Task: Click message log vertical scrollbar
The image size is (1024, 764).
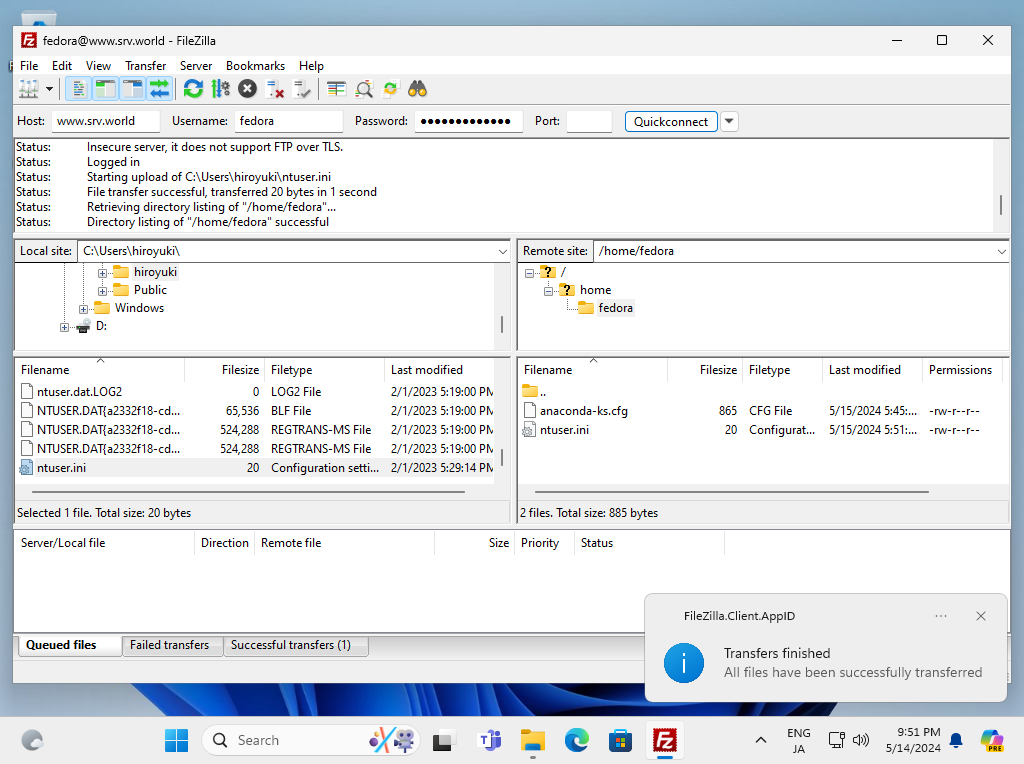Action: (x=1000, y=204)
